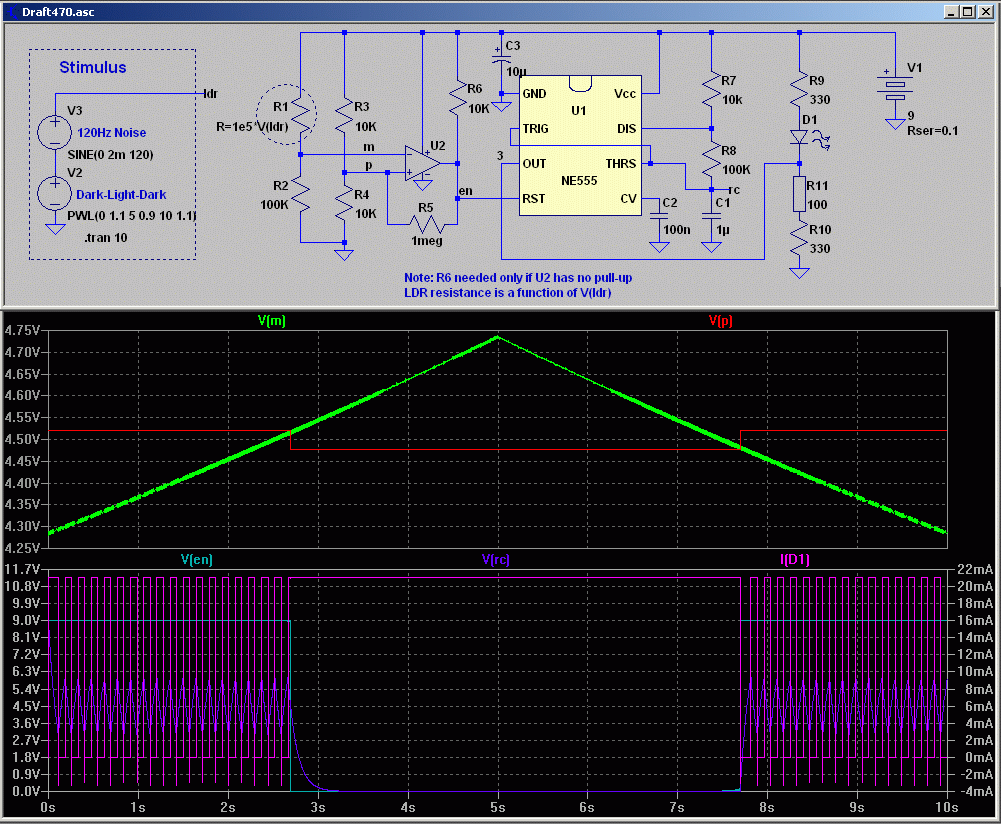Select the R9 330 resistor symbol

pos(799,91)
